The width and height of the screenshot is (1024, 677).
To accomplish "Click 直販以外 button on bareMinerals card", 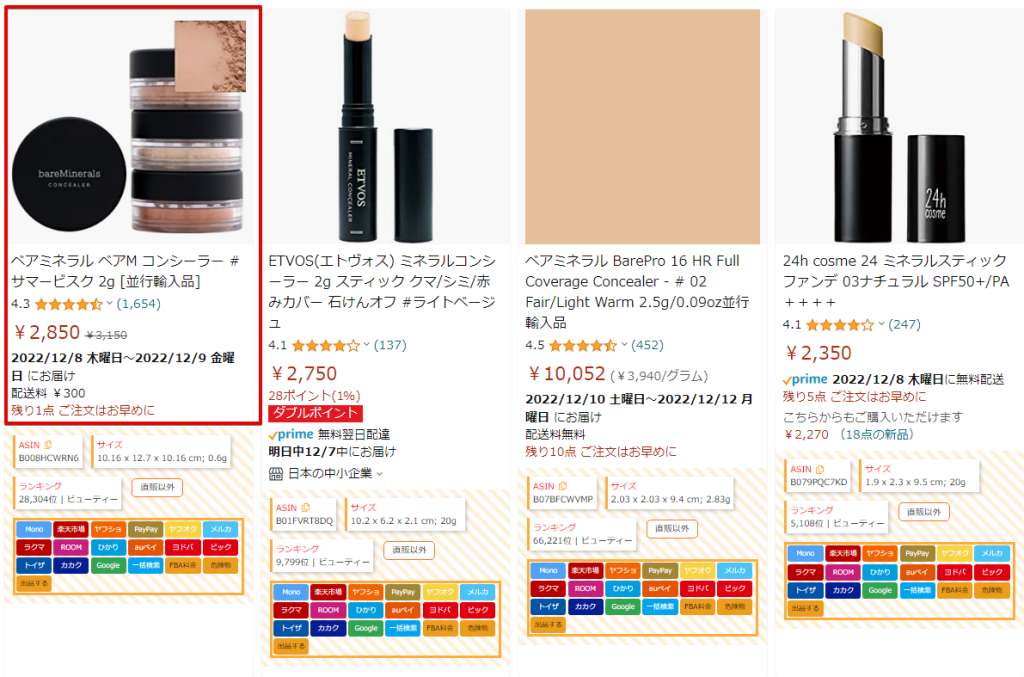I will coord(157,487).
